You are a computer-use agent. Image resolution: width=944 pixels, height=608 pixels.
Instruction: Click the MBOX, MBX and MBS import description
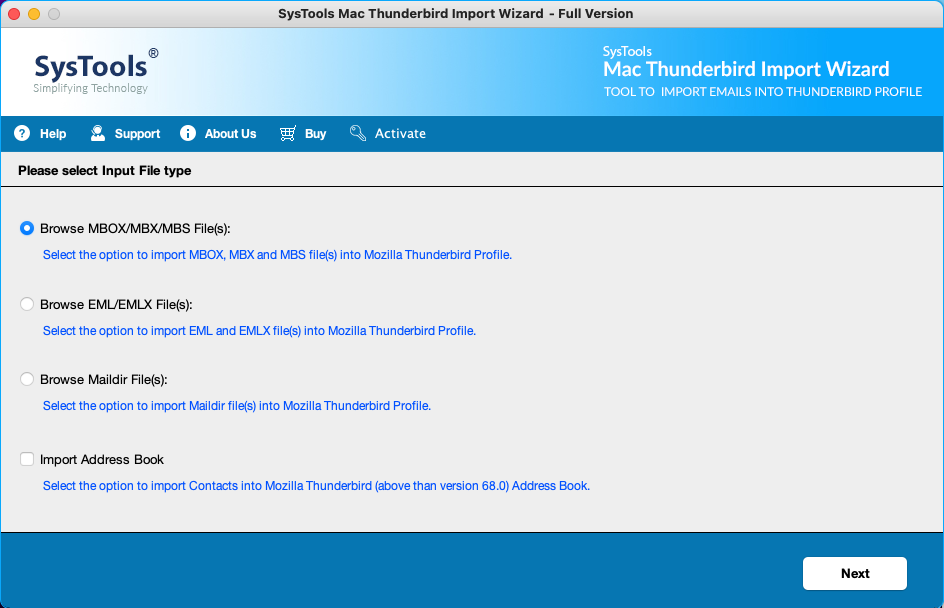[x=277, y=255]
